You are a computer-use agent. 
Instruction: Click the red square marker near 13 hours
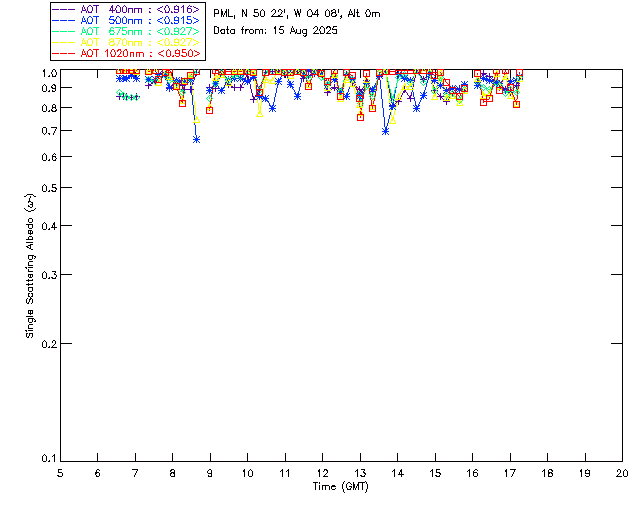[x=360, y=117]
